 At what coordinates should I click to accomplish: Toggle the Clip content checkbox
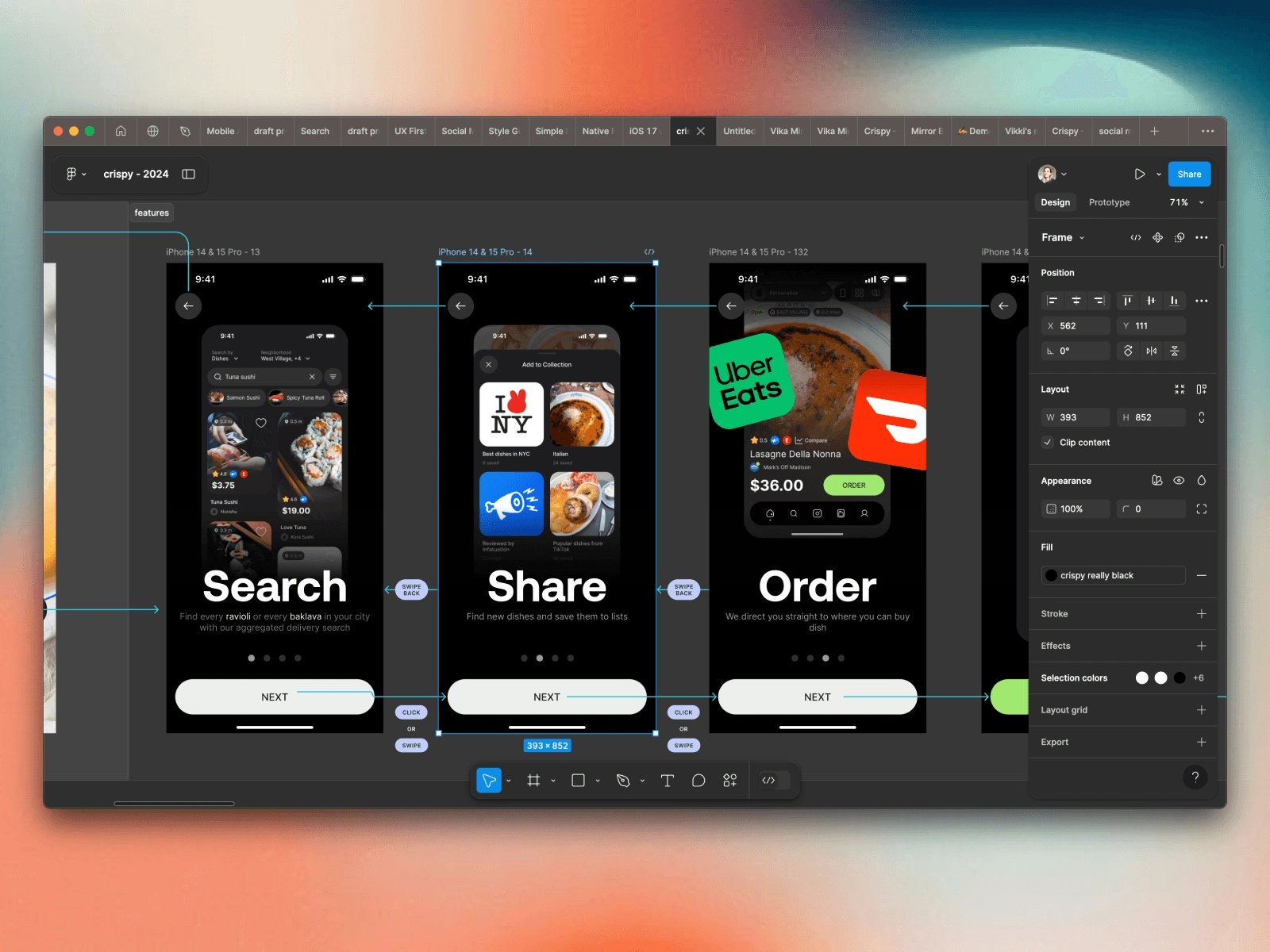(1048, 443)
